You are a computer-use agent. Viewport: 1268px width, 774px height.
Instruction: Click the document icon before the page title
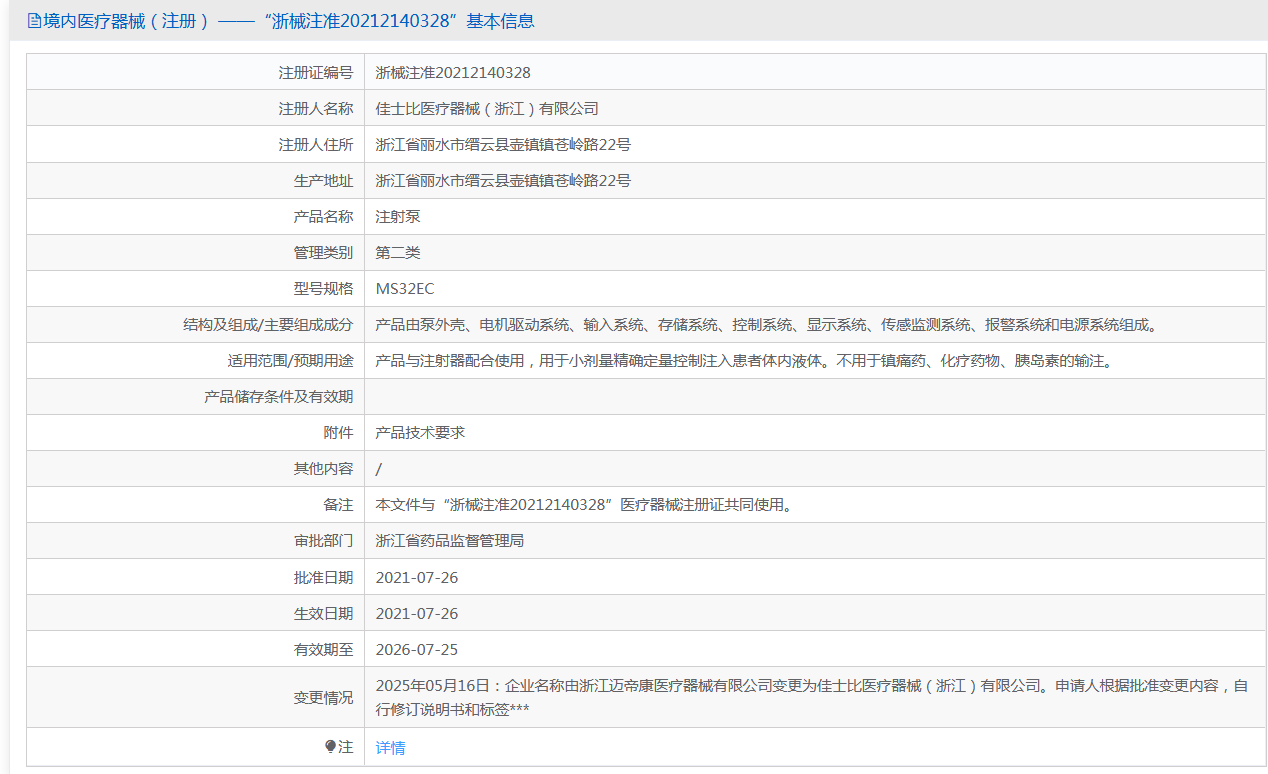tap(34, 21)
